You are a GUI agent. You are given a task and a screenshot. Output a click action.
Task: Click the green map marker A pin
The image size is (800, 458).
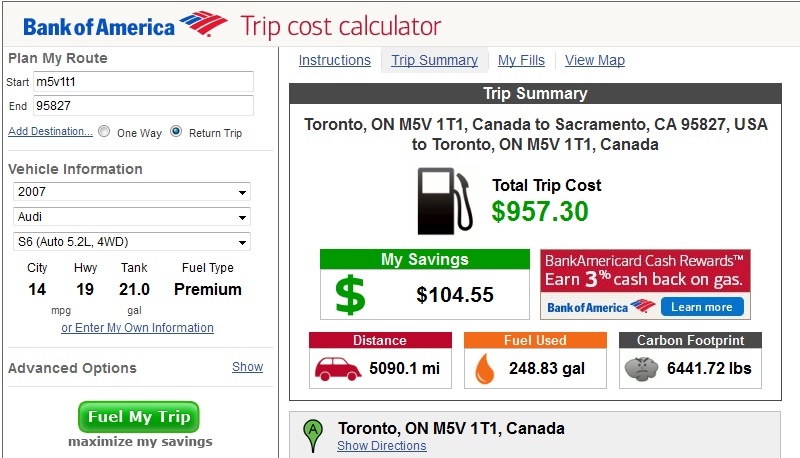coord(313,436)
